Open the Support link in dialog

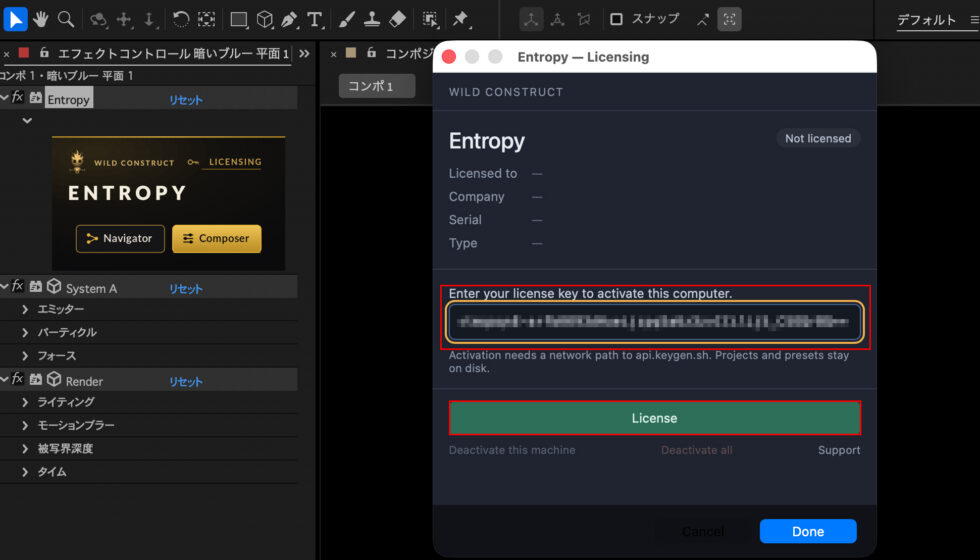coord(839,450)
